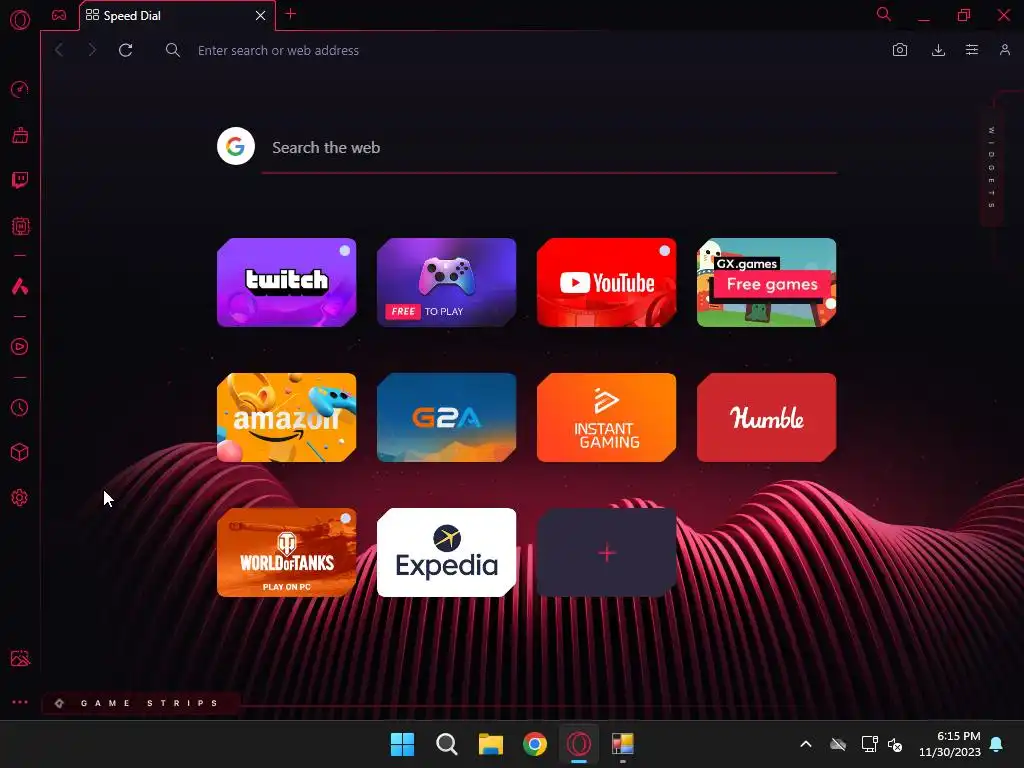1024x768 pixels.
Task: Open volume muted tray icon
Action: 895,744
